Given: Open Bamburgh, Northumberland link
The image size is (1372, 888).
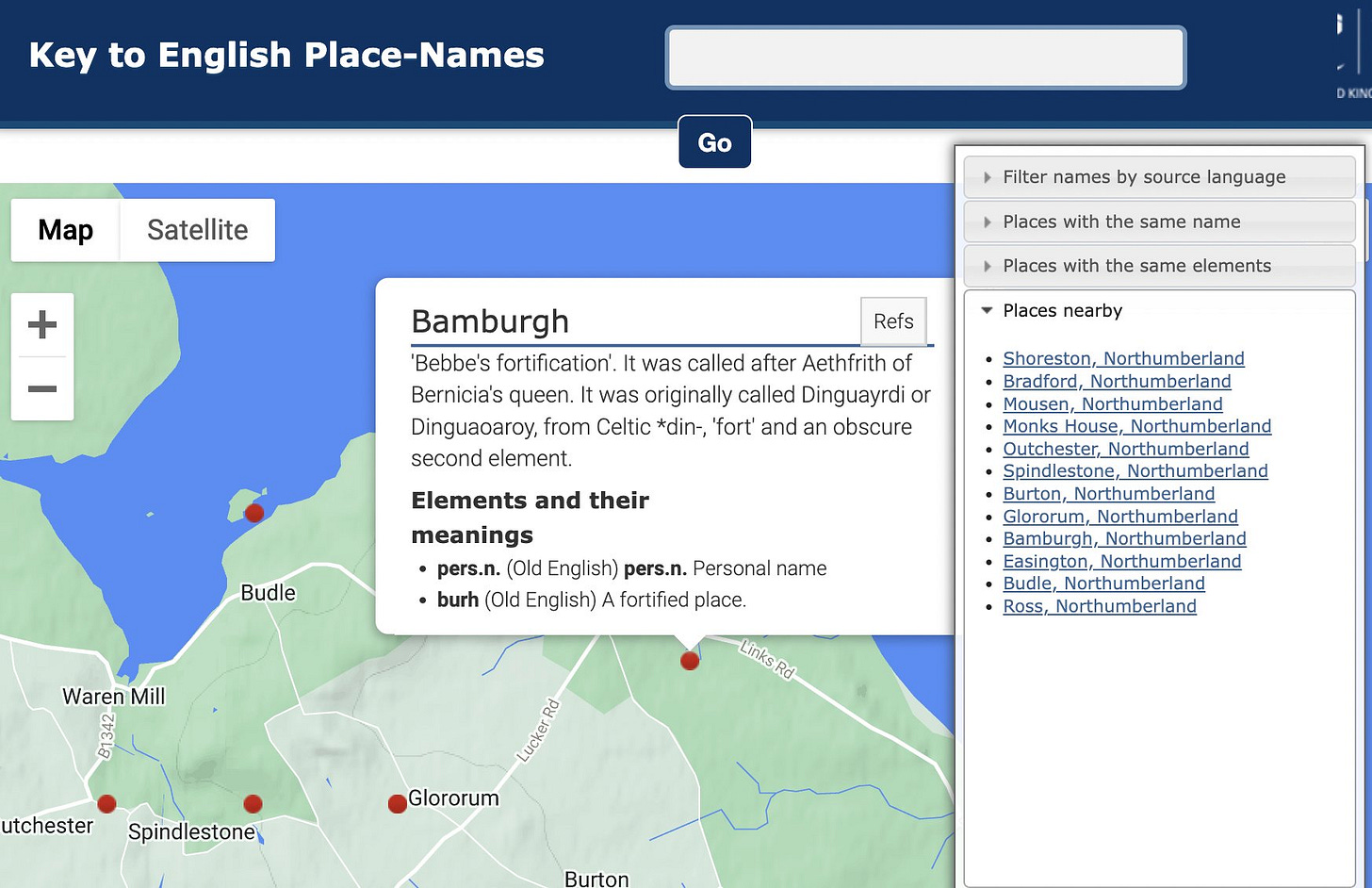Looking at the screenshot, I should click(x=1124, y=538).
